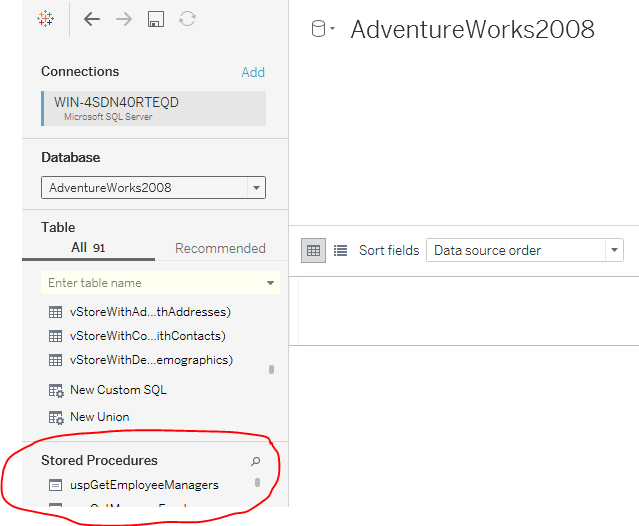The width and height of the screenshot is (639, 526).
Task: Choose New Custom SQL
Action: pyautogui.click(x=118, y=390)
